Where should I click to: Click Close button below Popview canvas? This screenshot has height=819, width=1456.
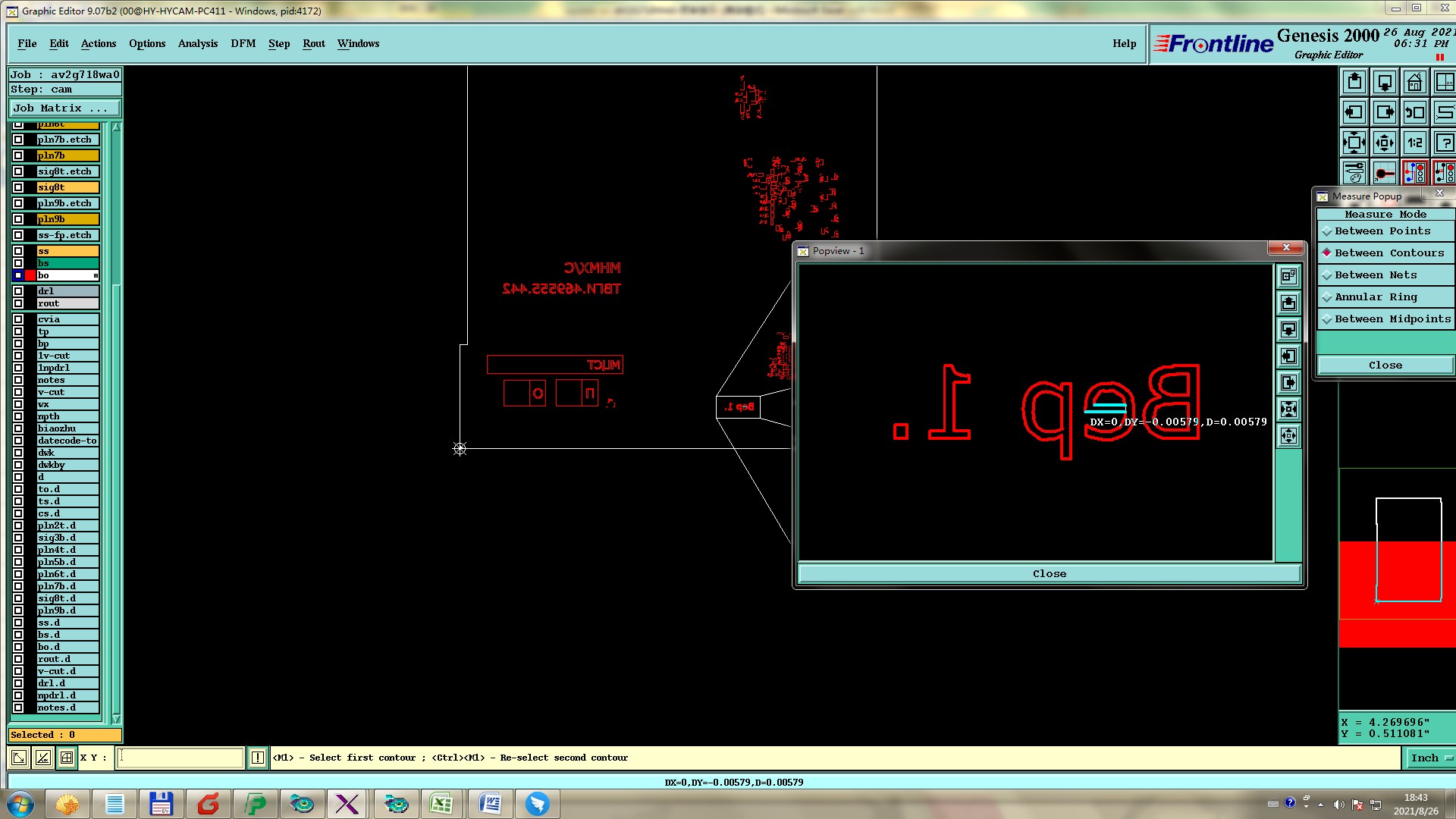tap(1049, 574)
